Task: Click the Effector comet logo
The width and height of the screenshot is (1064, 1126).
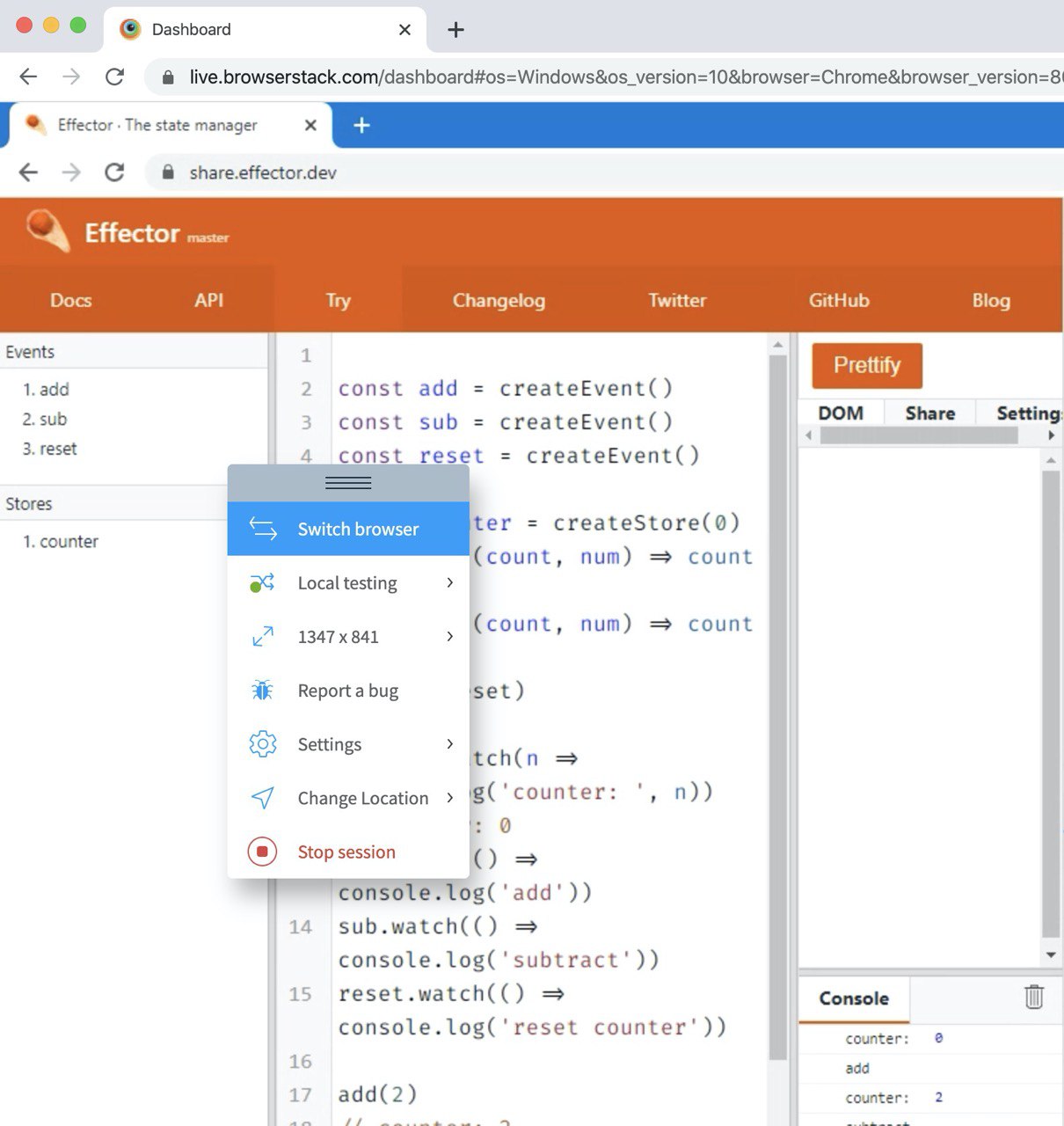Action: click(x=47, y=230)
